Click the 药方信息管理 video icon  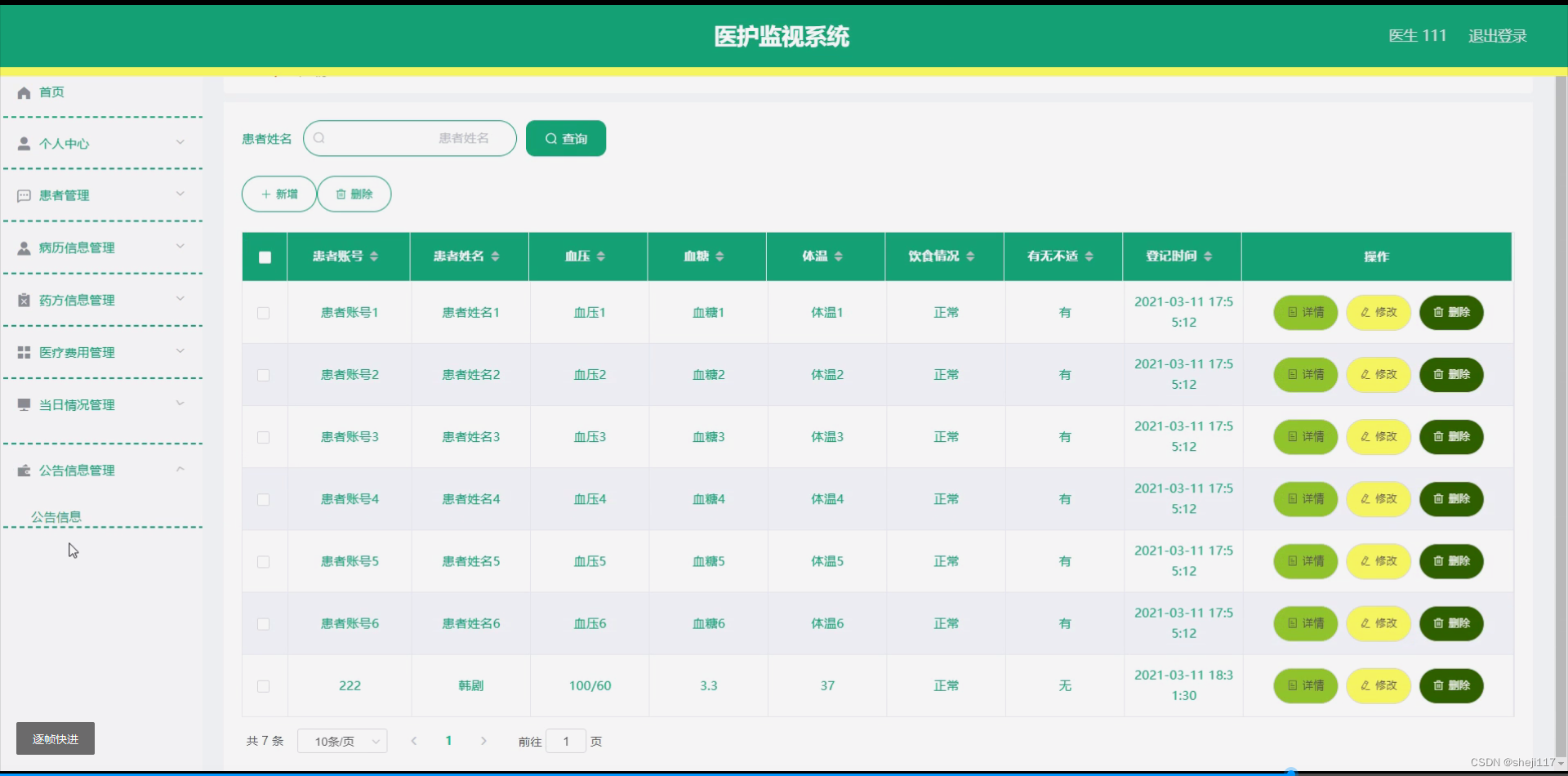[x=23, y=300]
